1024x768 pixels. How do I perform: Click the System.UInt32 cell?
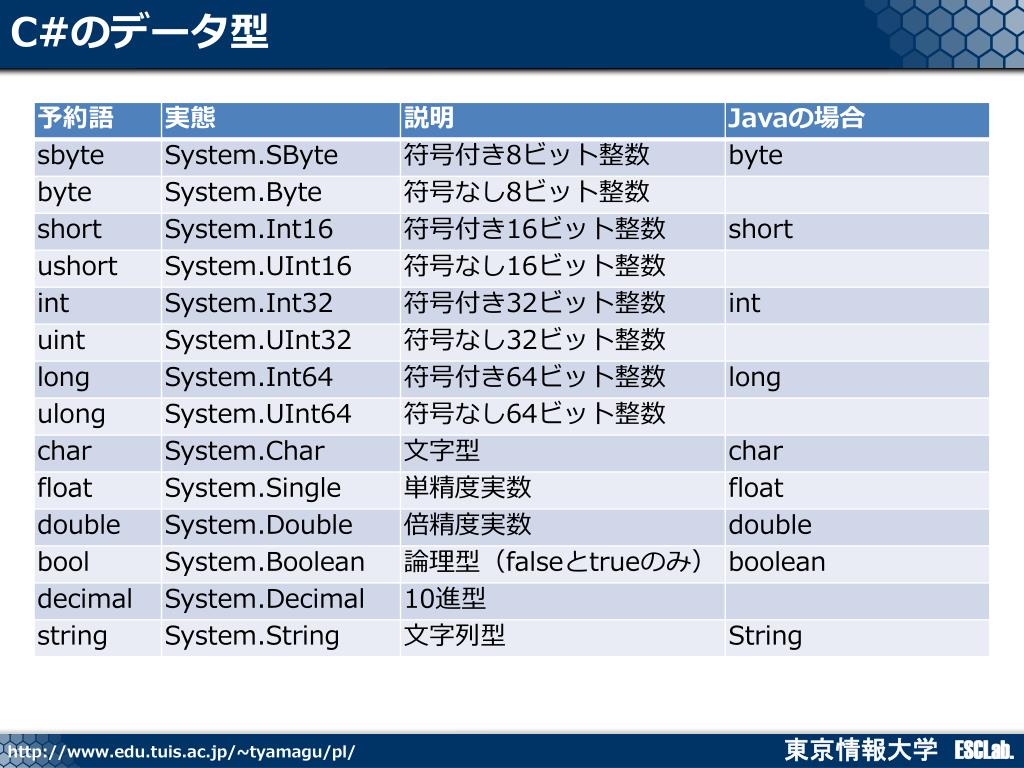point(280,342)
